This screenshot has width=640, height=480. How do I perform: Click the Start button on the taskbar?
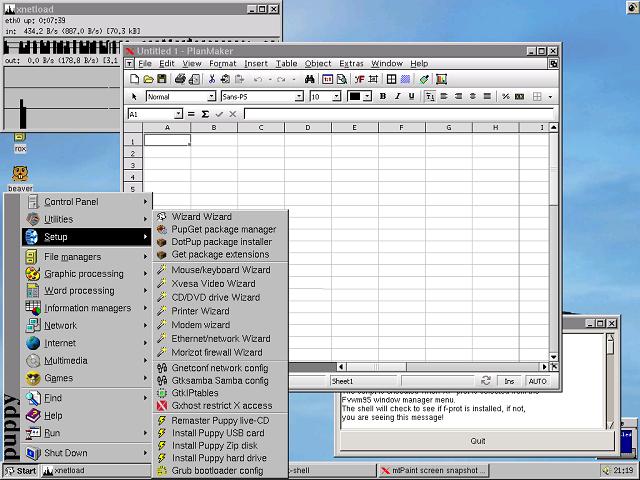20,471
